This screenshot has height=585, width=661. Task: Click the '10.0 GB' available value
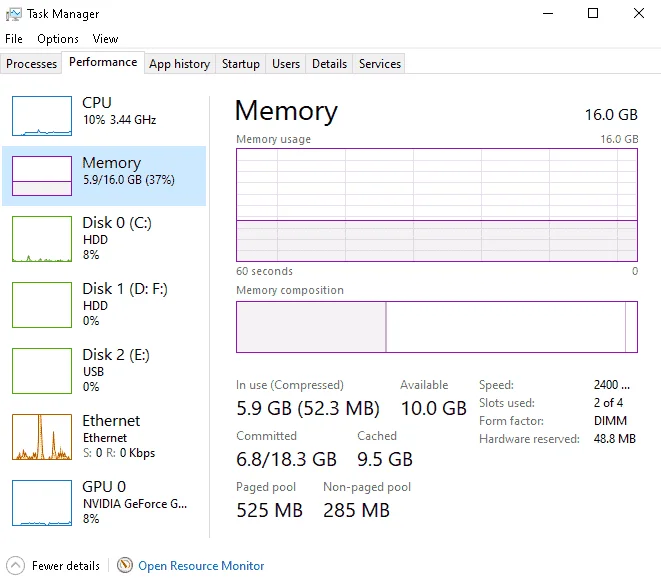(433, 408)
